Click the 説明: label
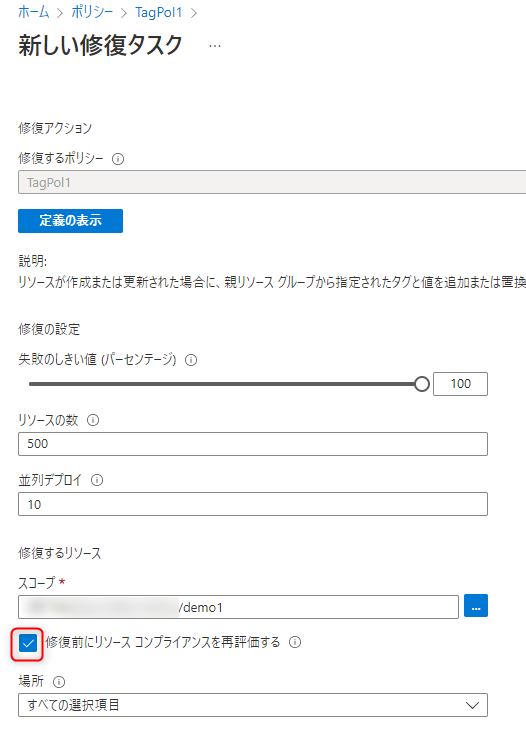 [x=32, y=261]
